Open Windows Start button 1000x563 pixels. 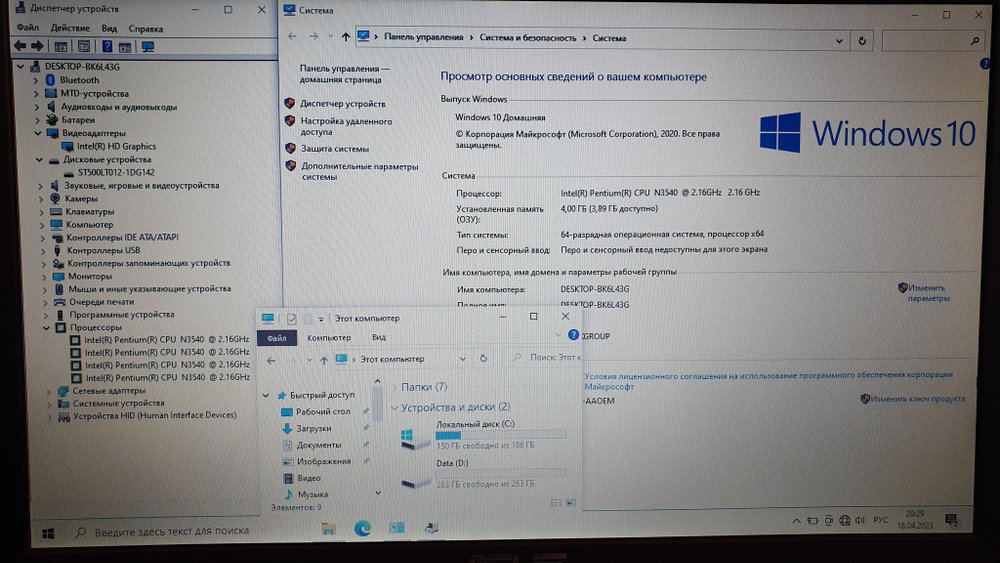point(48,533)
